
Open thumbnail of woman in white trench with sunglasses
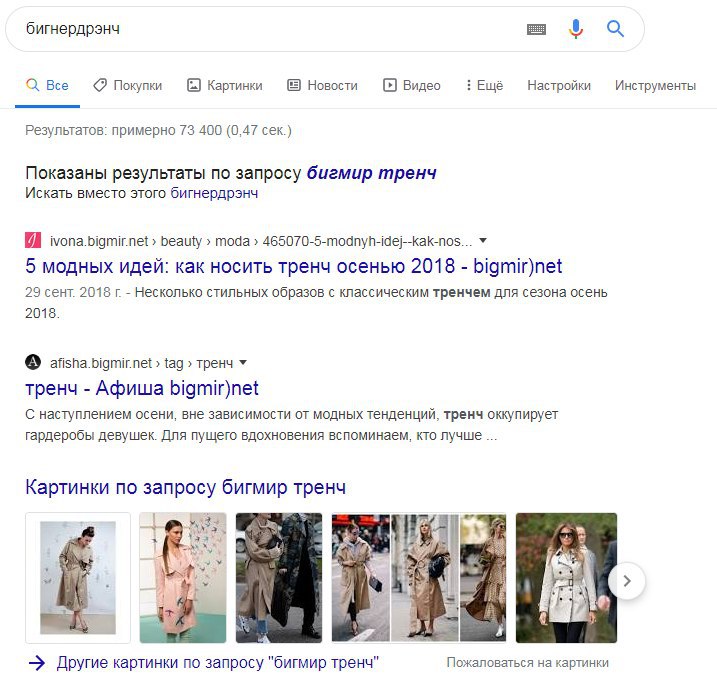pos(566,578)
